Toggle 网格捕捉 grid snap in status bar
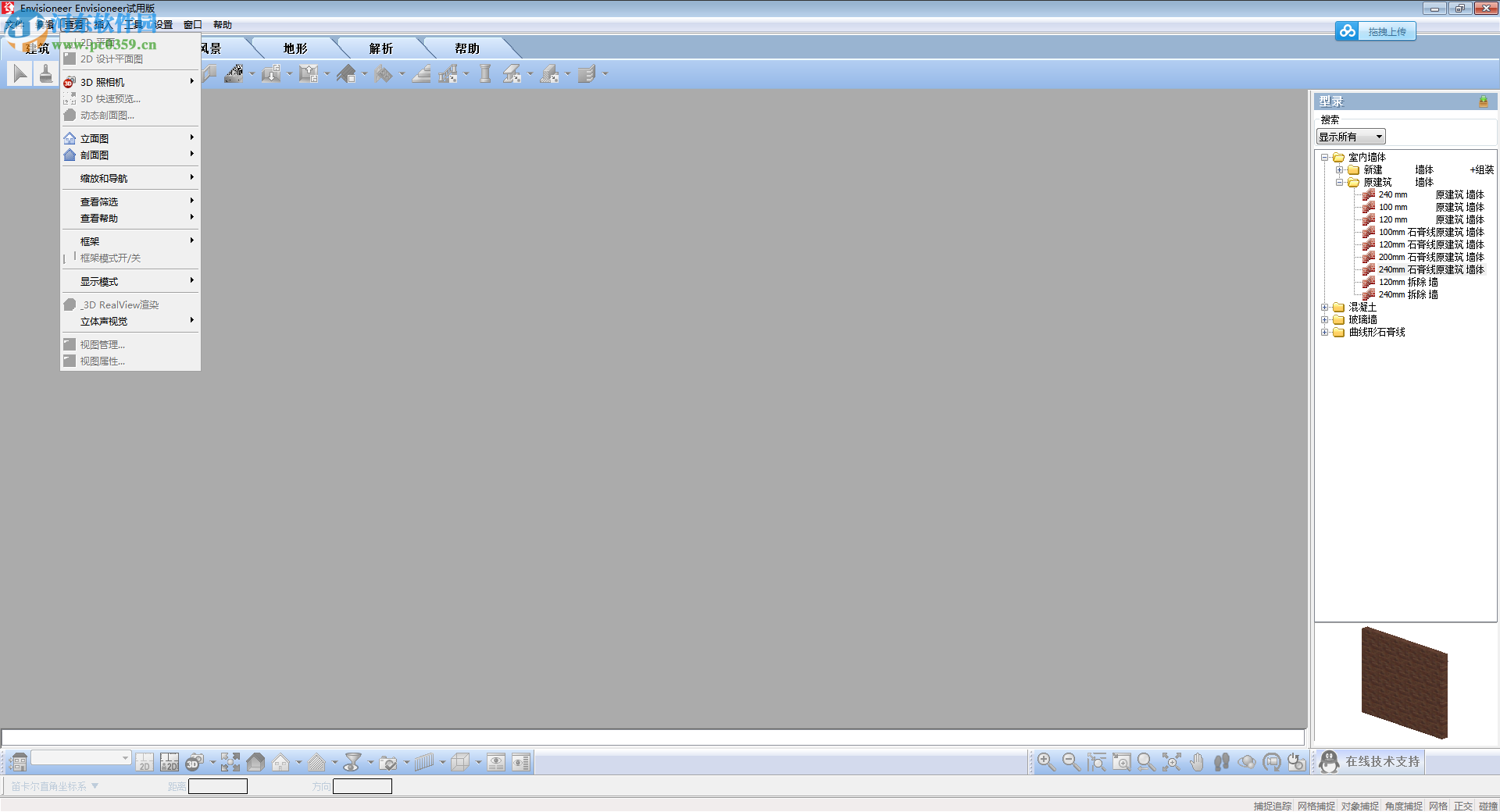Viewport: 1500px width, 812px height. tap(1316, 806)
